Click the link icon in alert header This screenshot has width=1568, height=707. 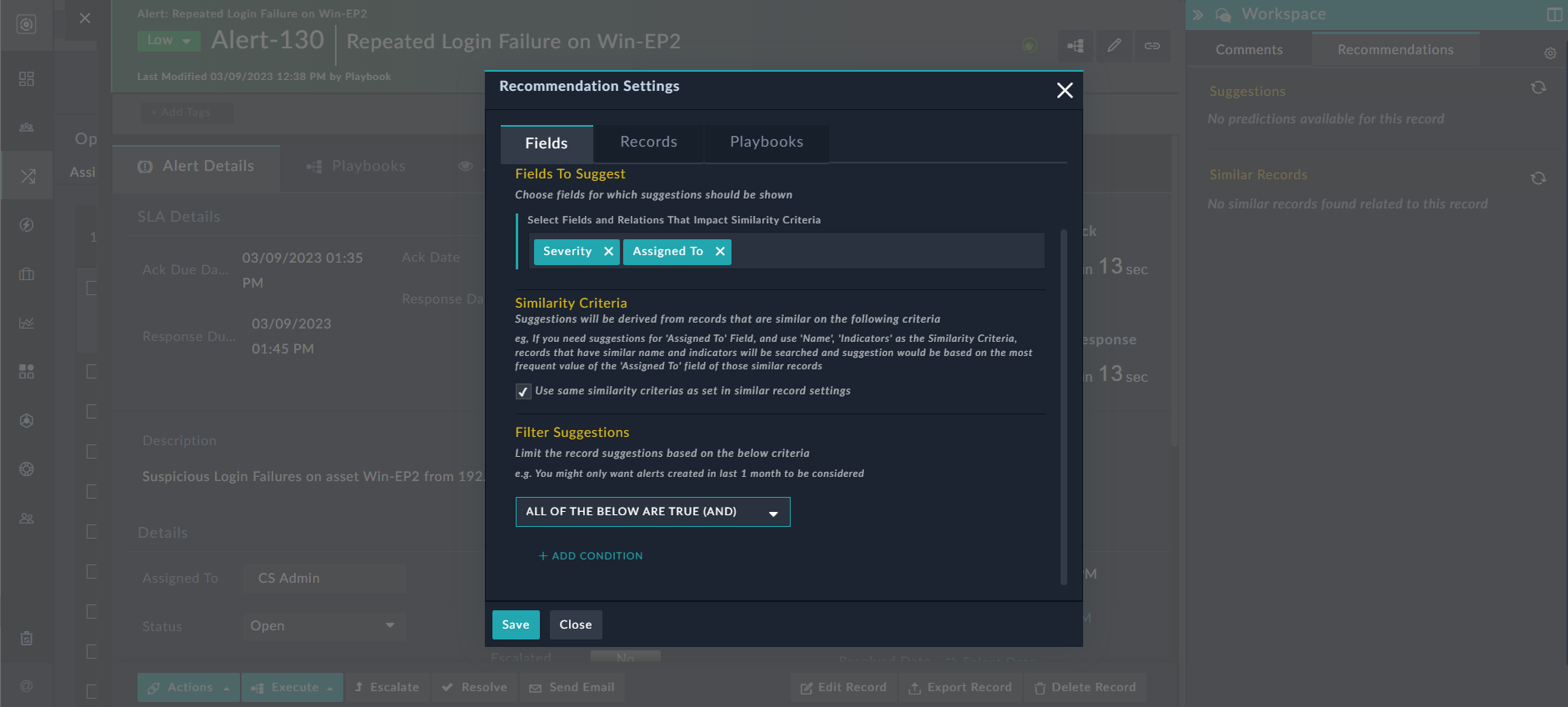tap(1152, 46)
